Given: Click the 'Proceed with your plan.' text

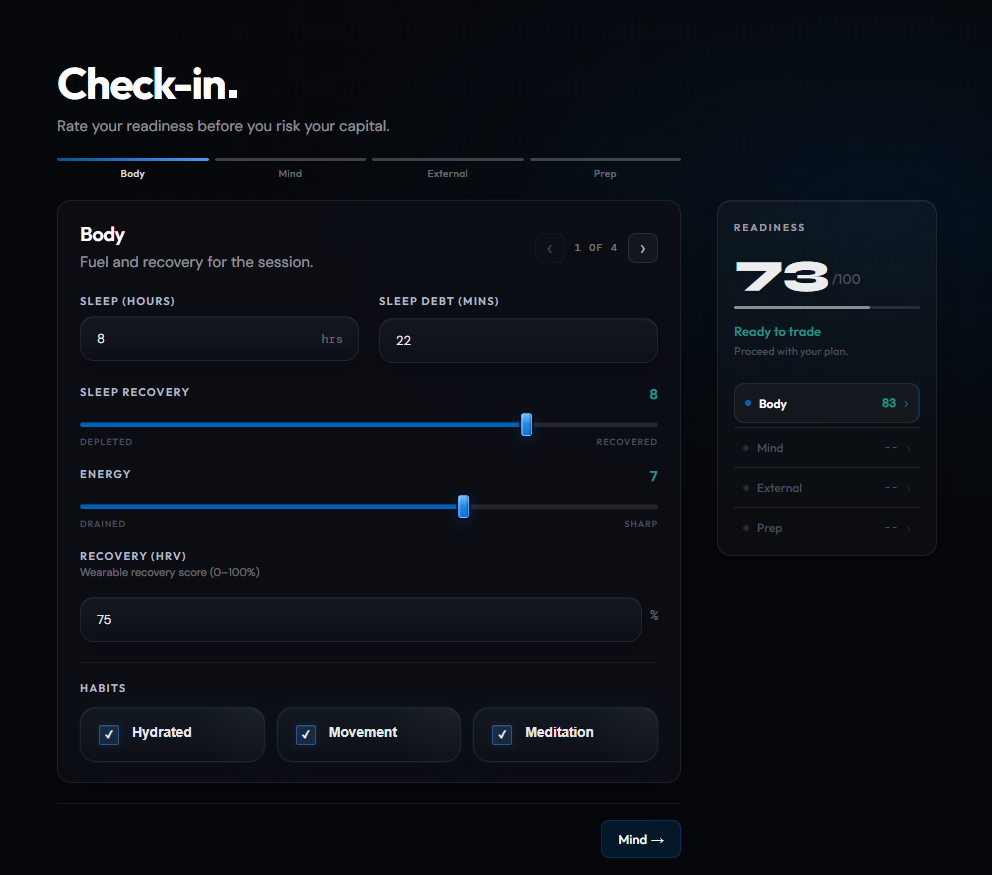Looking at the screenshot, I should point(791,351).
